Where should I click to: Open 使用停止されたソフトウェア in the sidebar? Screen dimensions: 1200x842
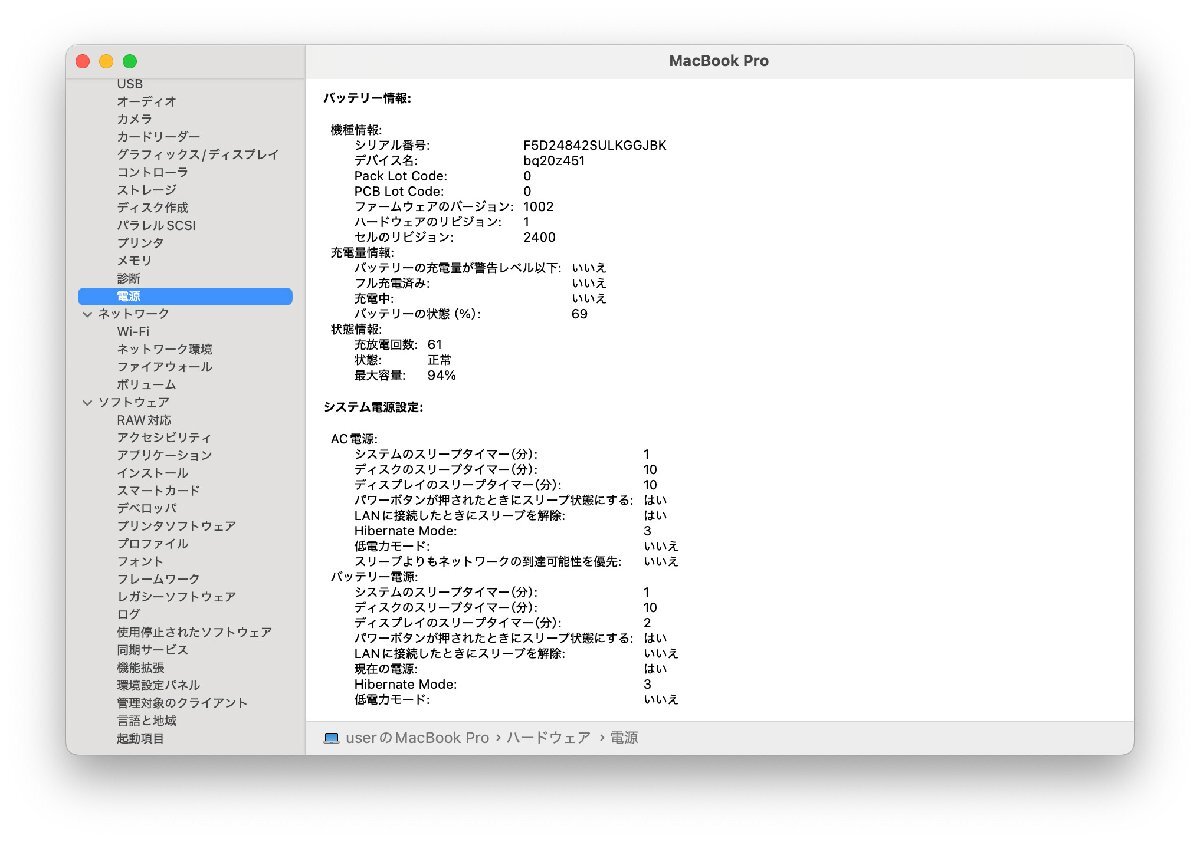[195, 632]
